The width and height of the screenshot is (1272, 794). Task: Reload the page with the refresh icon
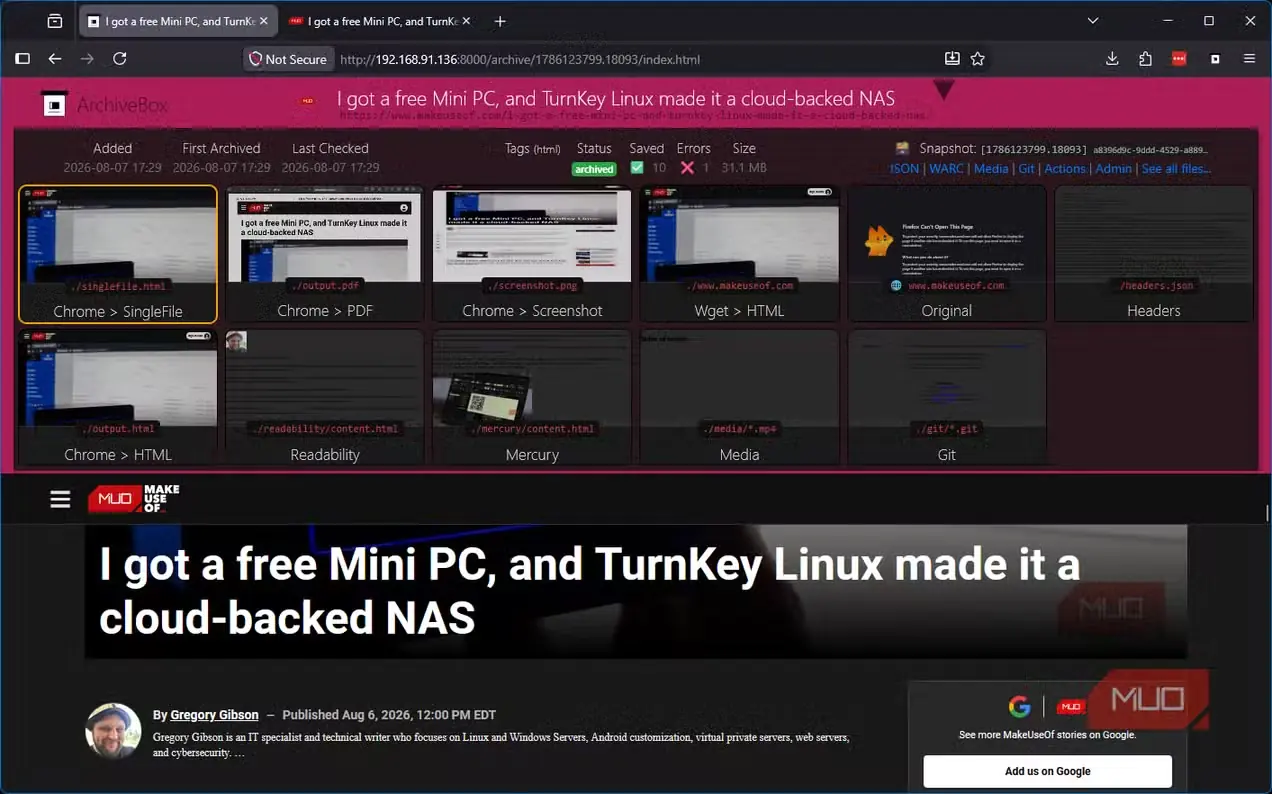click(120, 59)
